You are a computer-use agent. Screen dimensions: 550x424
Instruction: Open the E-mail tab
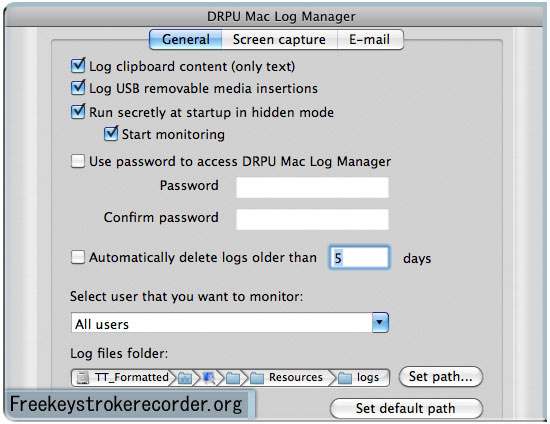(370, 40)
